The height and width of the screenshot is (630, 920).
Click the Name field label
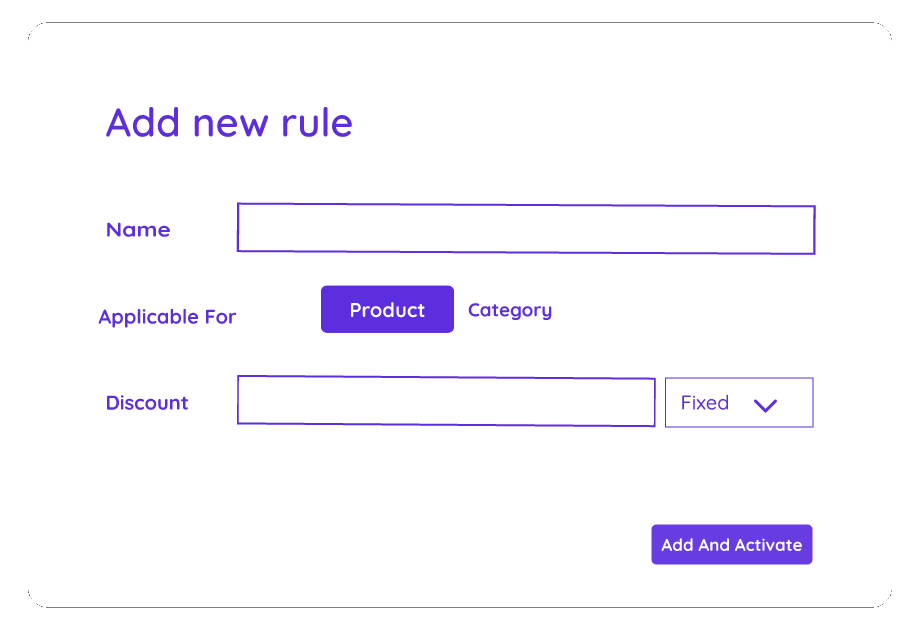(138, 230)
